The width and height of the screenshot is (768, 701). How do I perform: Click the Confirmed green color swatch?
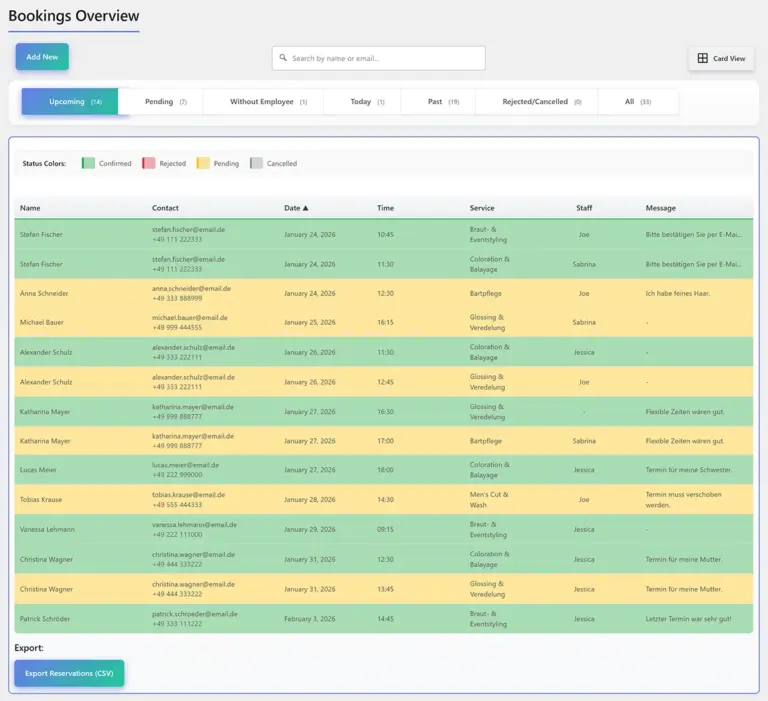coord(88,163)
